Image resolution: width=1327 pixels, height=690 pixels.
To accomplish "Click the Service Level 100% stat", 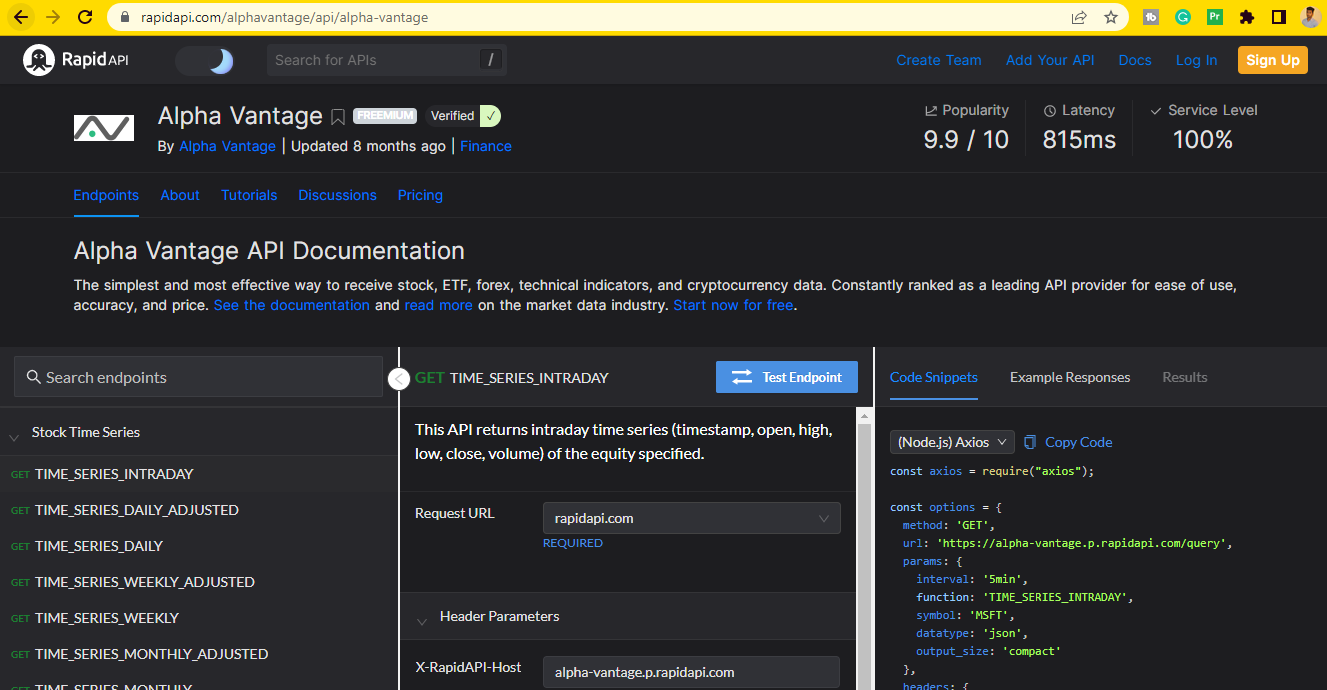I will coord(1203,127).
